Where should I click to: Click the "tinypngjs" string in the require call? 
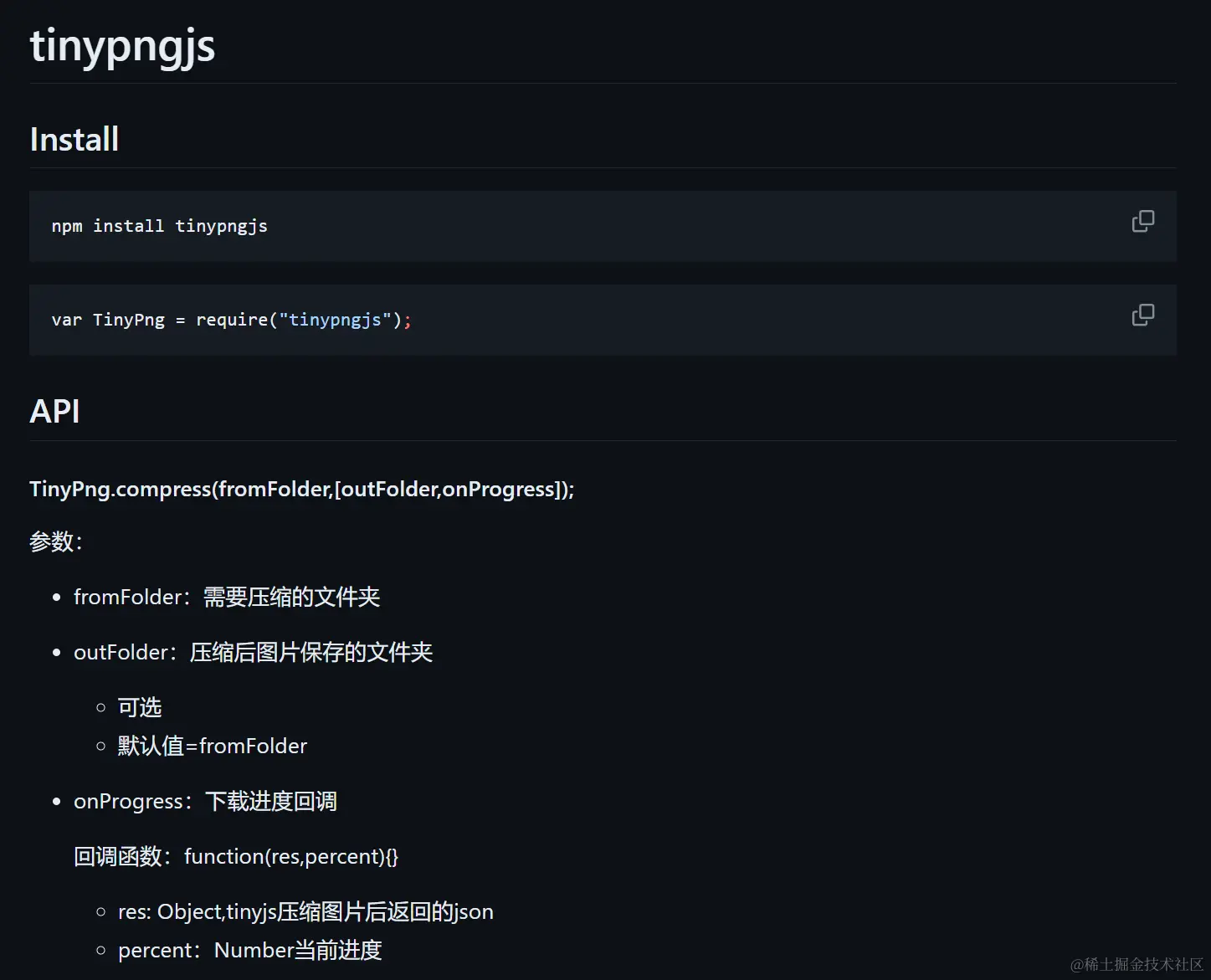pyautogui.click(x=335, y=320)
